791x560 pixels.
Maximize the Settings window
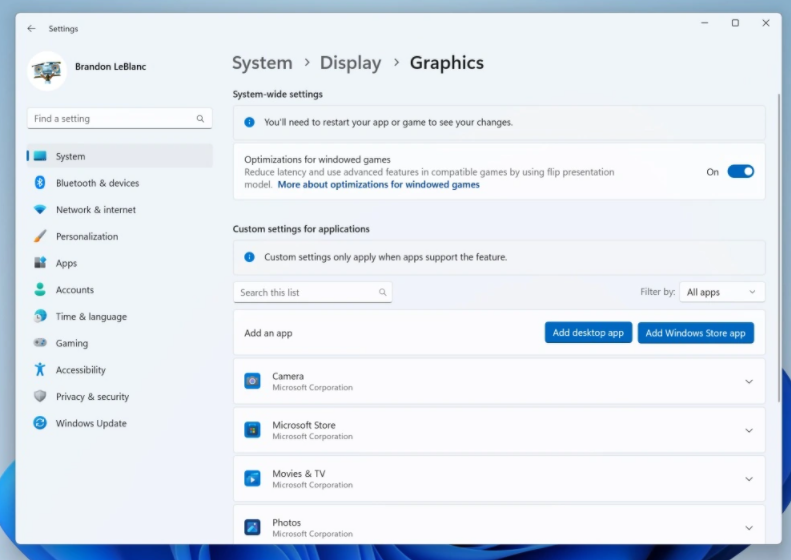[736, 23]
